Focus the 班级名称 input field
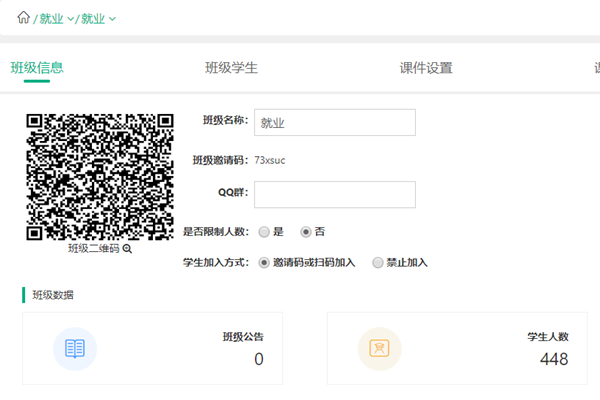This screenshot has width=600, height=400. 335,122
